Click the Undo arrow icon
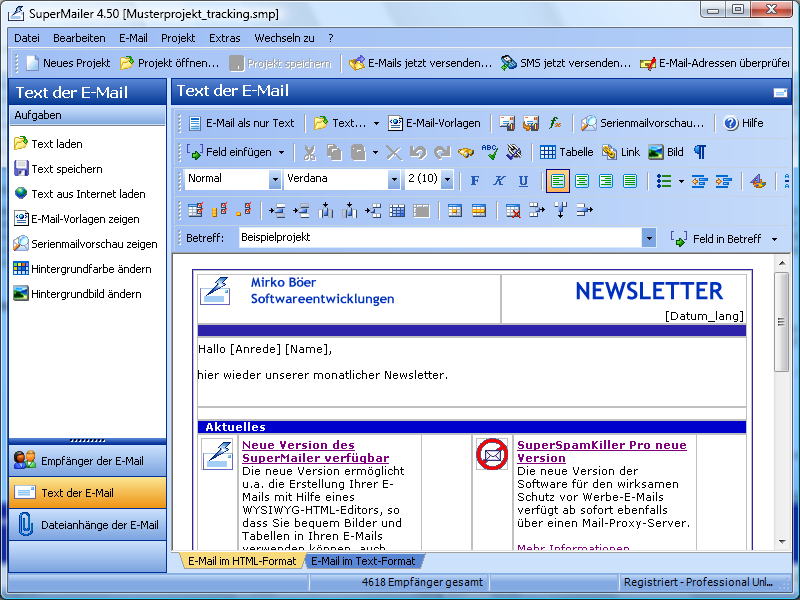 tap(418, 152)
